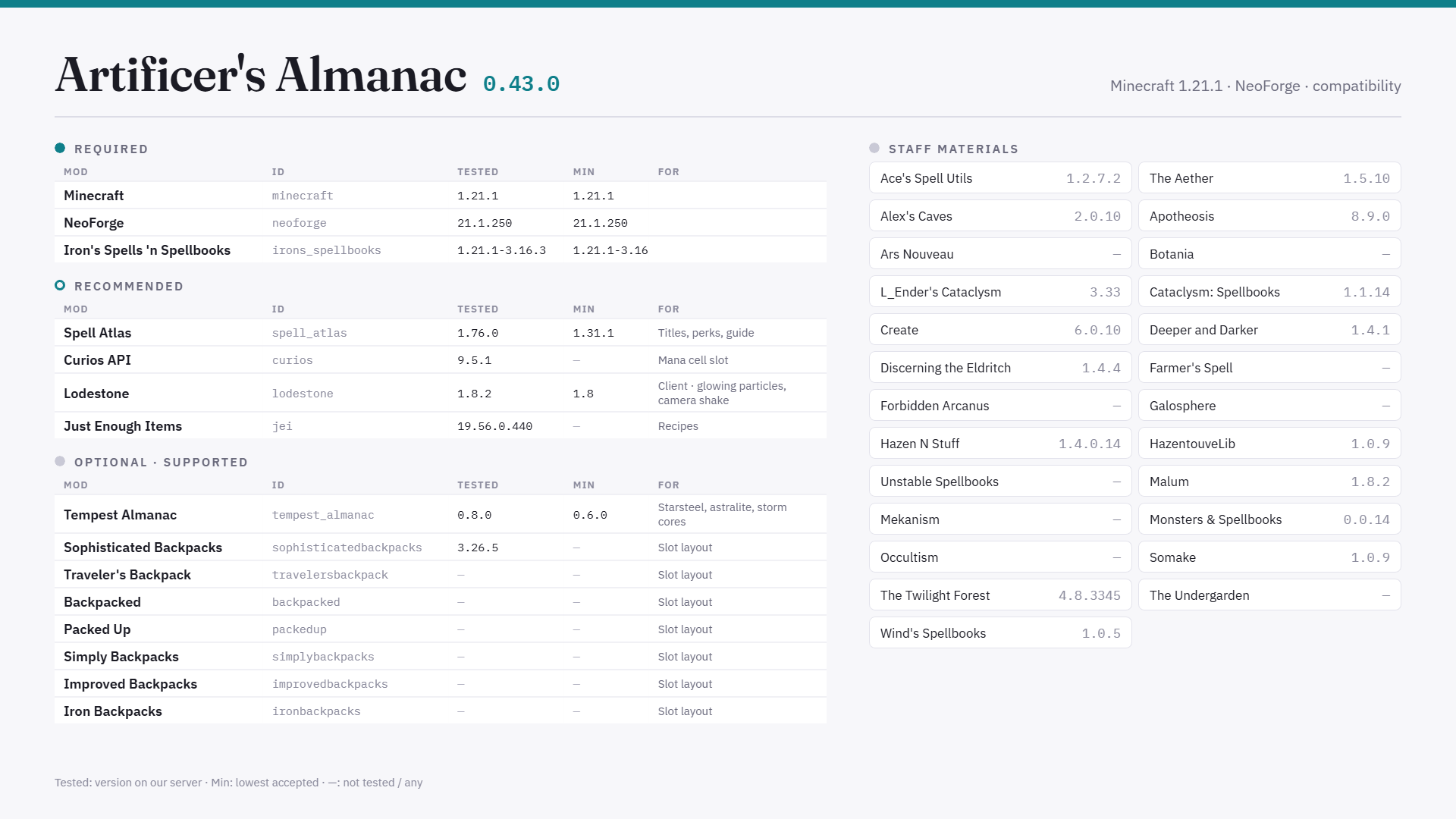Image resolution: width=1456 pixels, height=819 pixels.
Task: Click the L_Ender's Cataclysm card
Action: [x=1000, y=292]
